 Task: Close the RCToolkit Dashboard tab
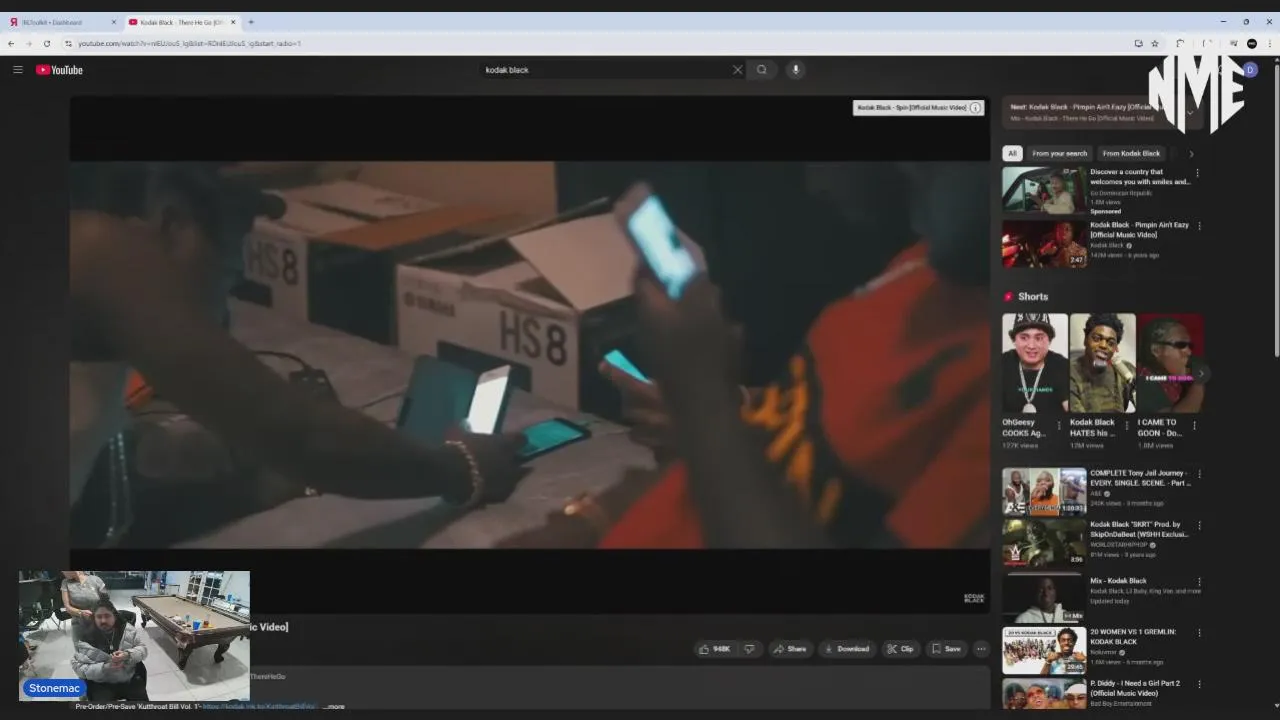point(113,22)
